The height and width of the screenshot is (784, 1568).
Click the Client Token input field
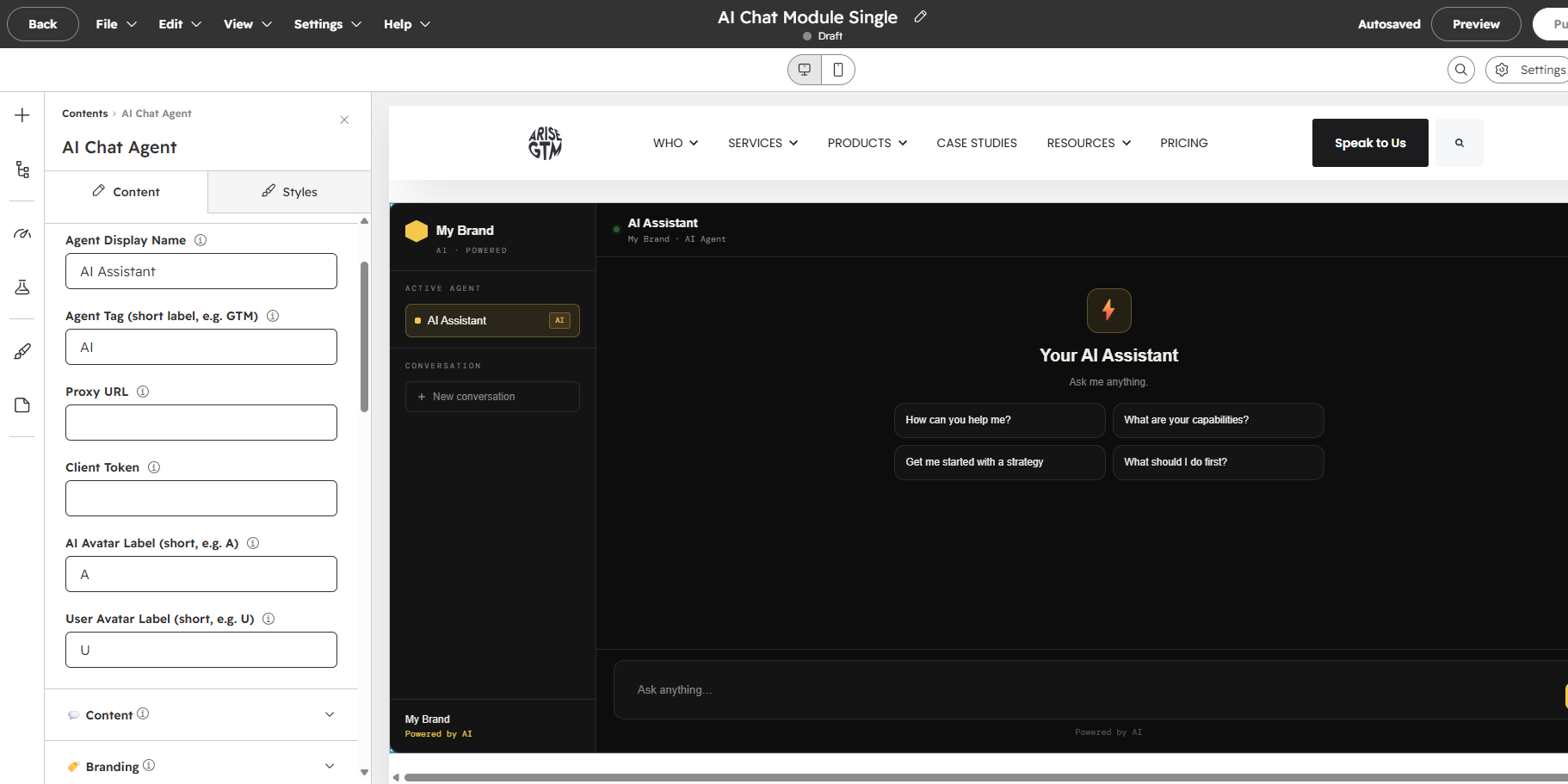point(201,498)
